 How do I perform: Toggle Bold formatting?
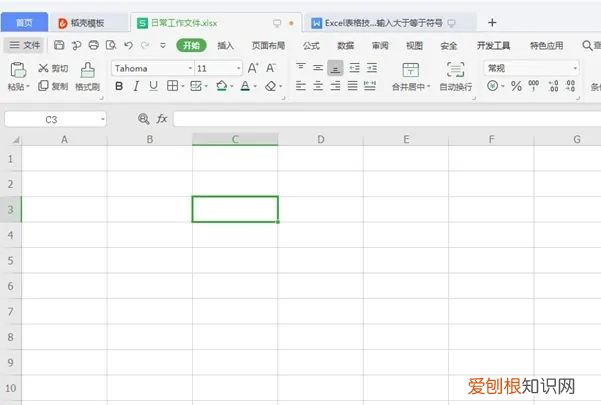[119, 86]
